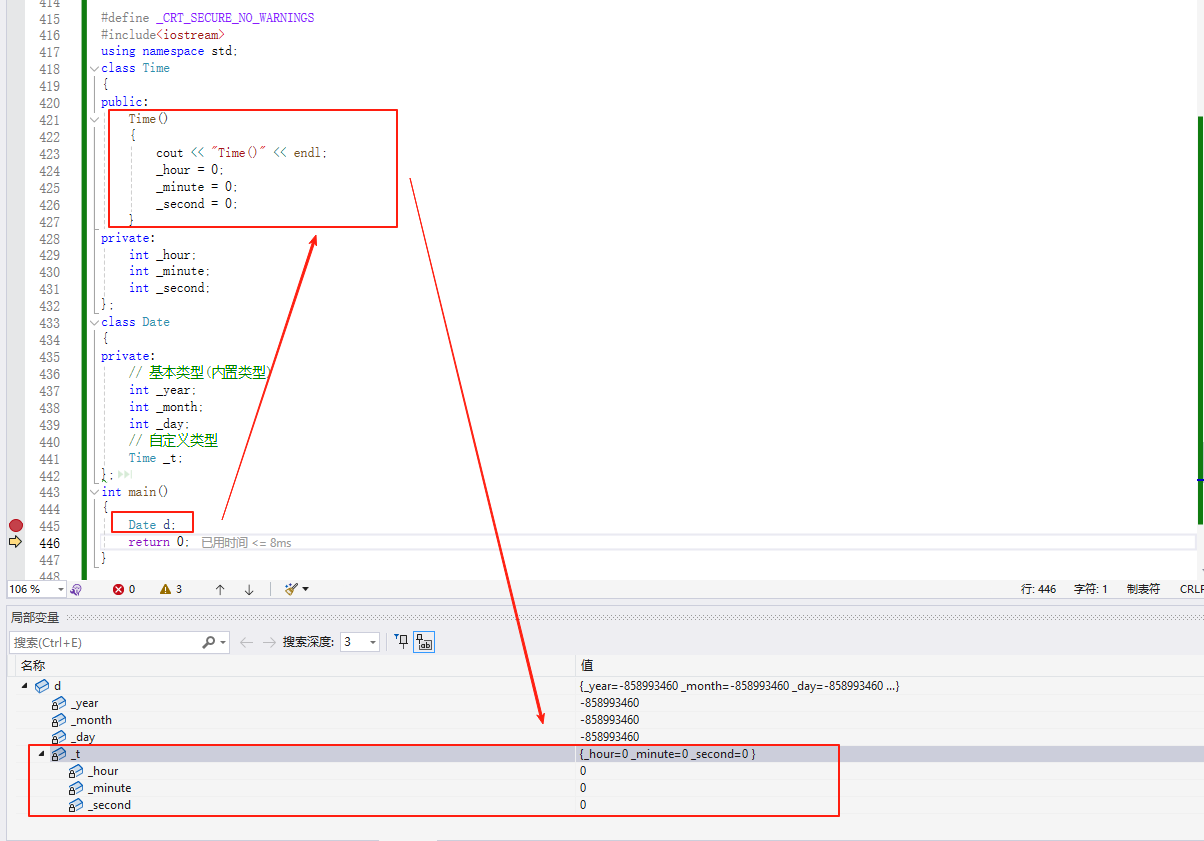Click the 局部变量 panel title
This screenshot has height=841, width=1204.
(x=35, y=617)
